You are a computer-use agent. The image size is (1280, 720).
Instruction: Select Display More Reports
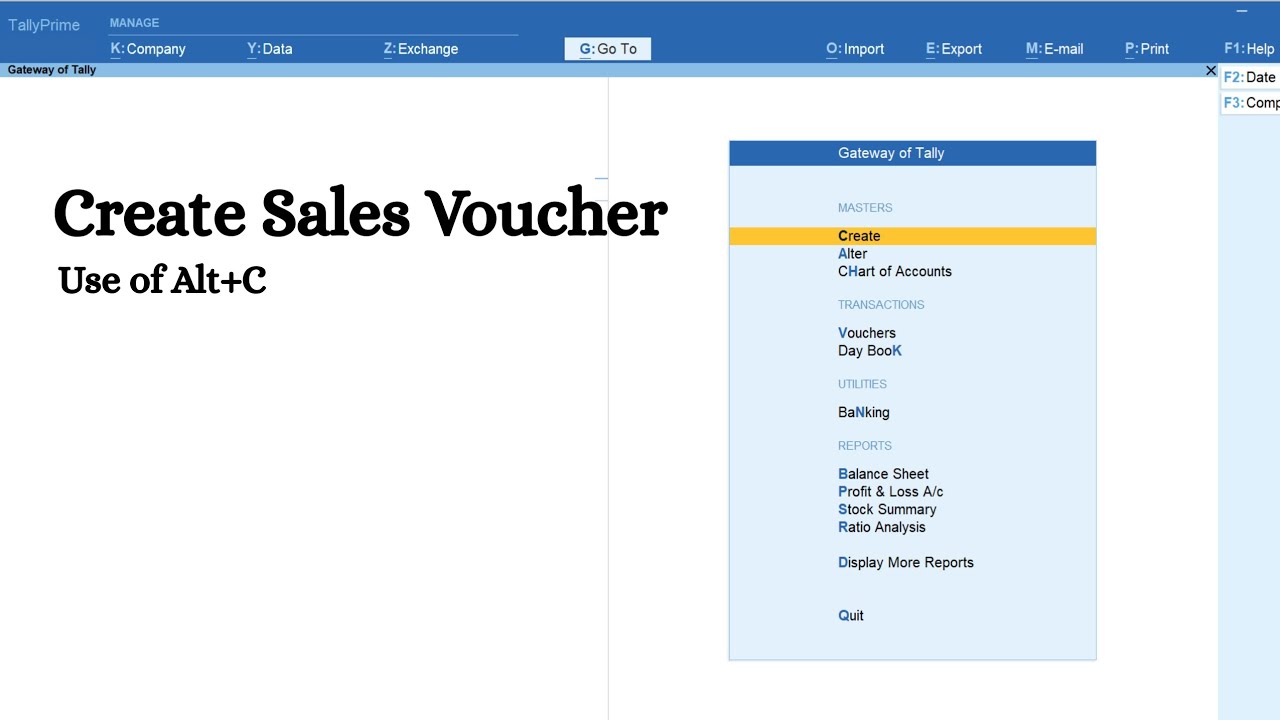point(906,563)
